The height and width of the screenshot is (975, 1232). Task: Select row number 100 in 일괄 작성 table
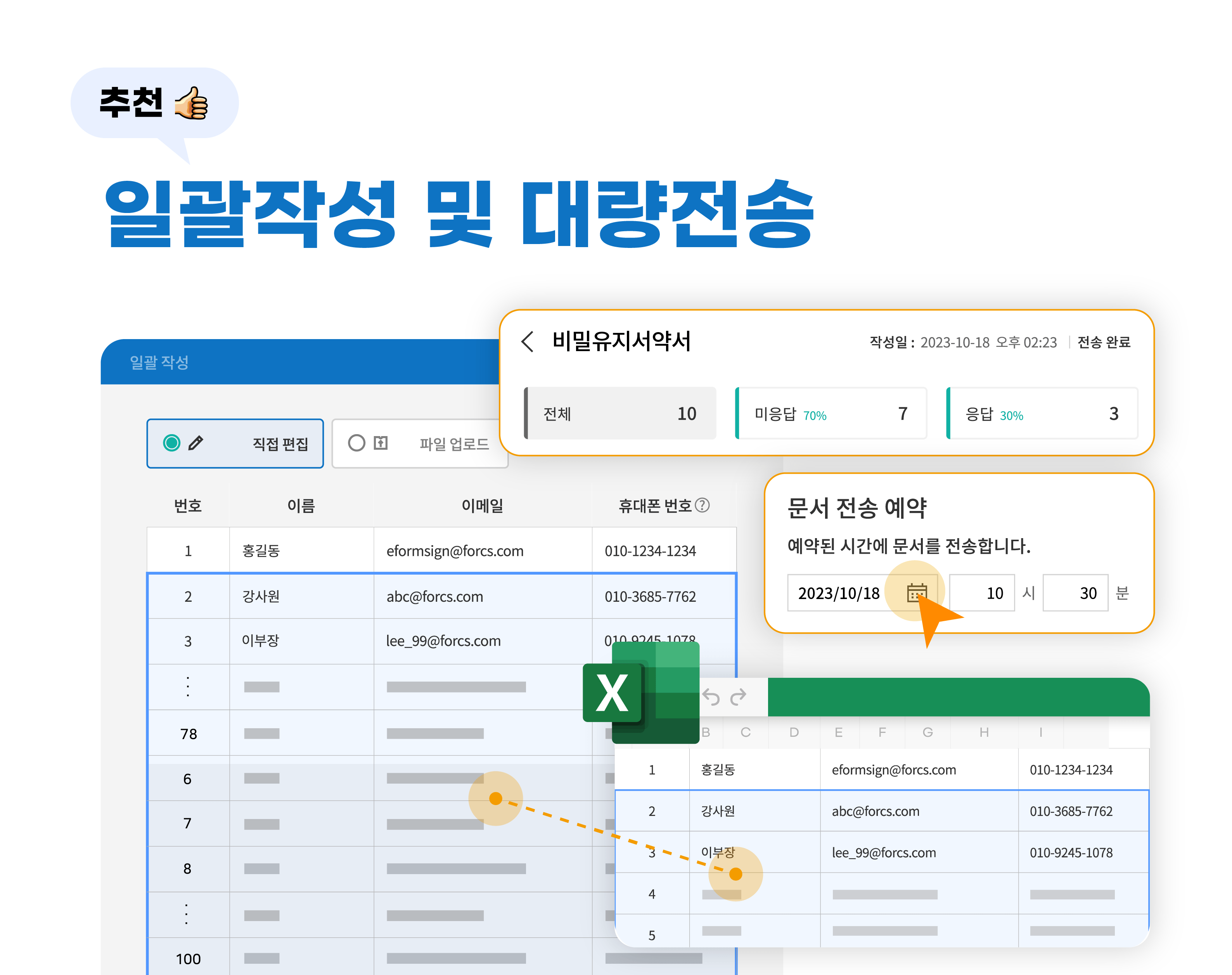pos(188,958)
